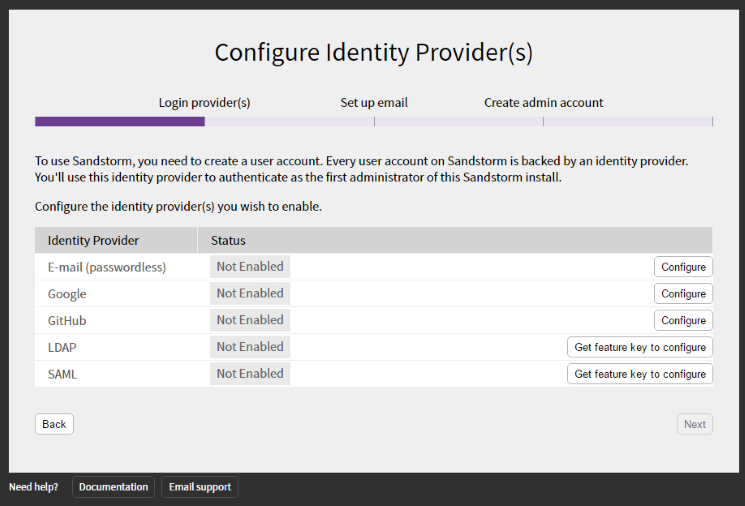Click the Need help? label
745x506 pixels.
[x=34, y=487]
